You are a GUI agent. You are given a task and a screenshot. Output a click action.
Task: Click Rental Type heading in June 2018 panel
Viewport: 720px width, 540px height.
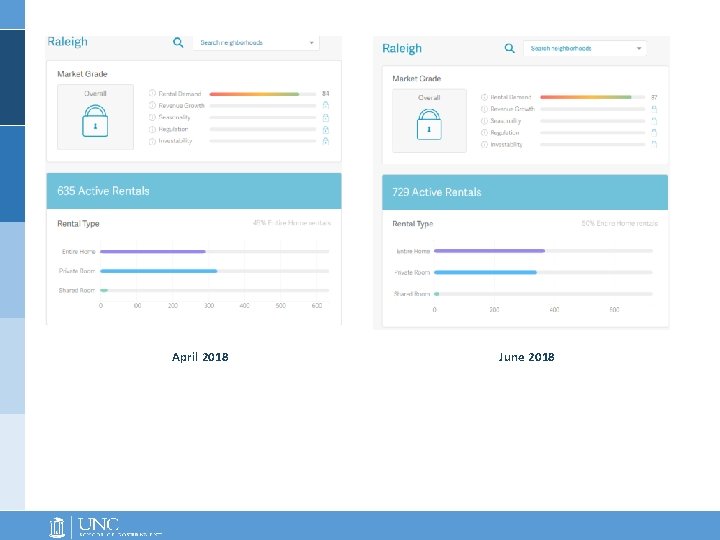coord(412,224)
